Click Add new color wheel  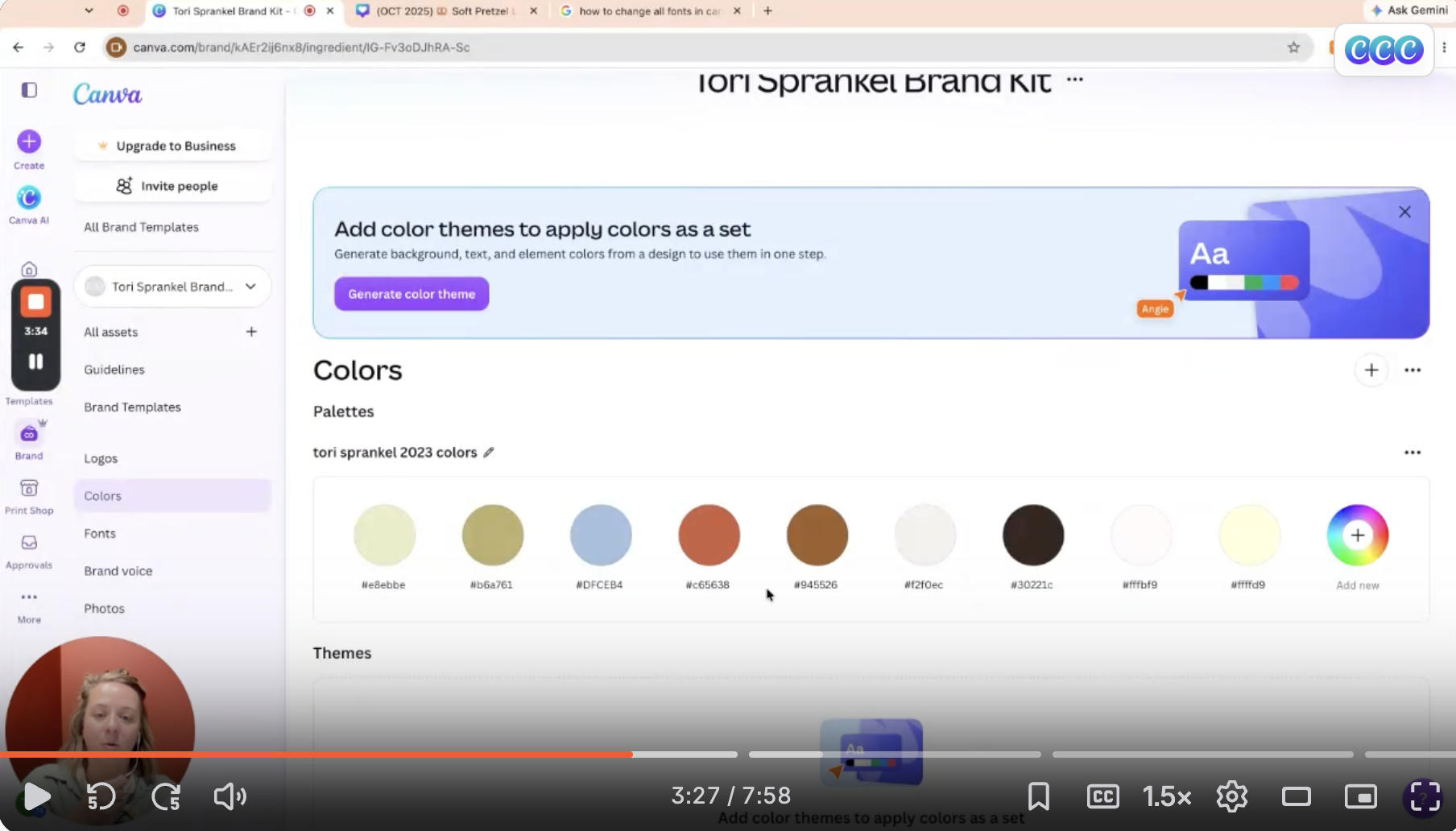(x=1358, y=535)
